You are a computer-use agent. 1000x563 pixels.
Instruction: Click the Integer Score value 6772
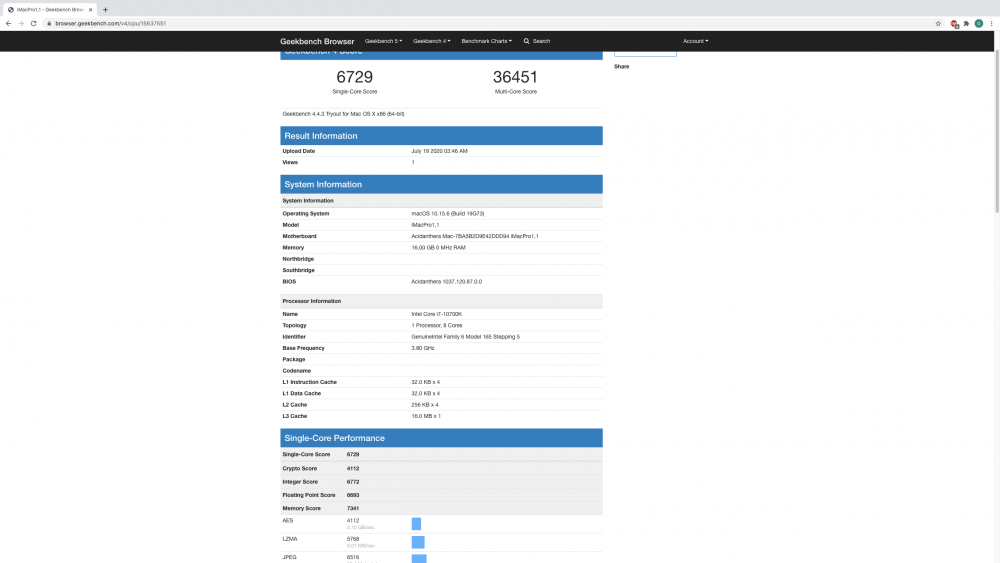tap(353, 482)
